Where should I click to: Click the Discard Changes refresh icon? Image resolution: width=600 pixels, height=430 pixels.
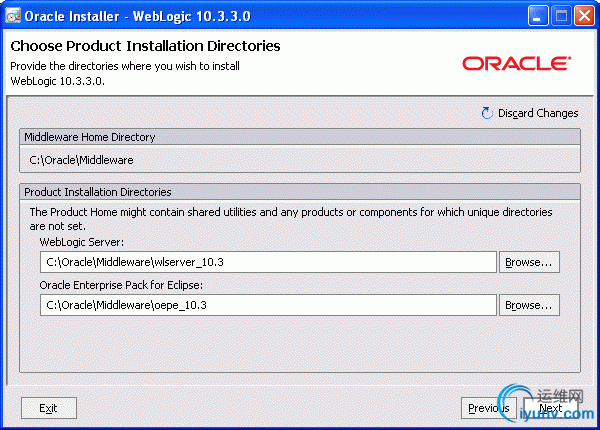[487, 113]
